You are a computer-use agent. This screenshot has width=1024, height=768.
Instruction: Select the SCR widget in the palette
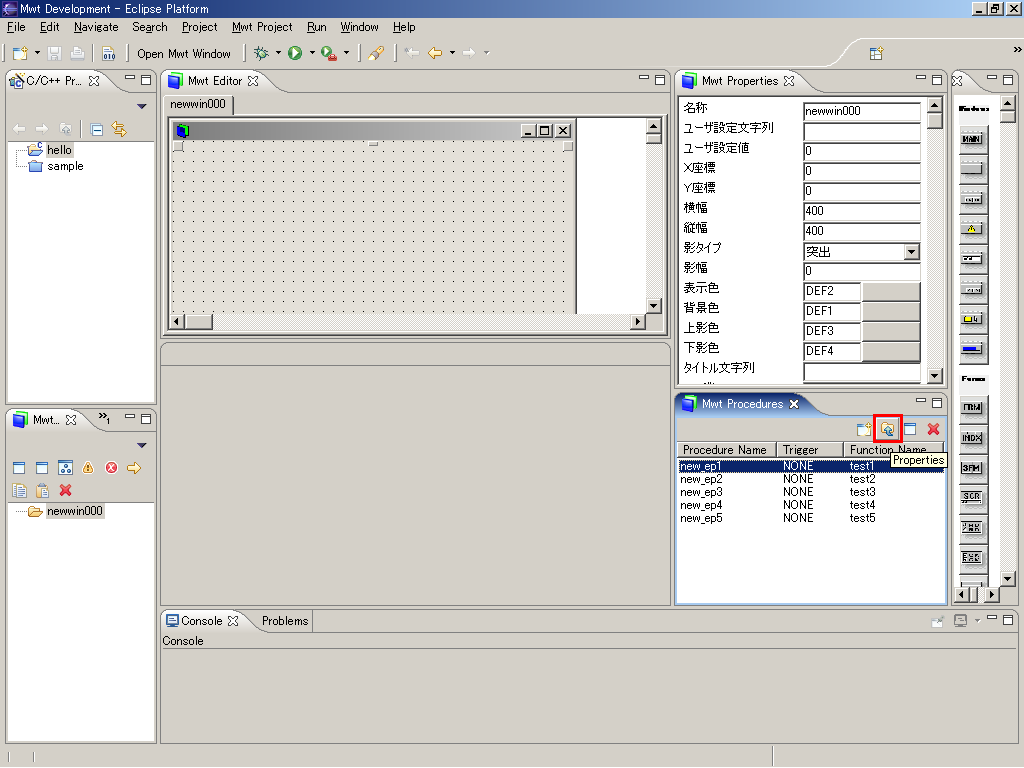click(972, 497)
